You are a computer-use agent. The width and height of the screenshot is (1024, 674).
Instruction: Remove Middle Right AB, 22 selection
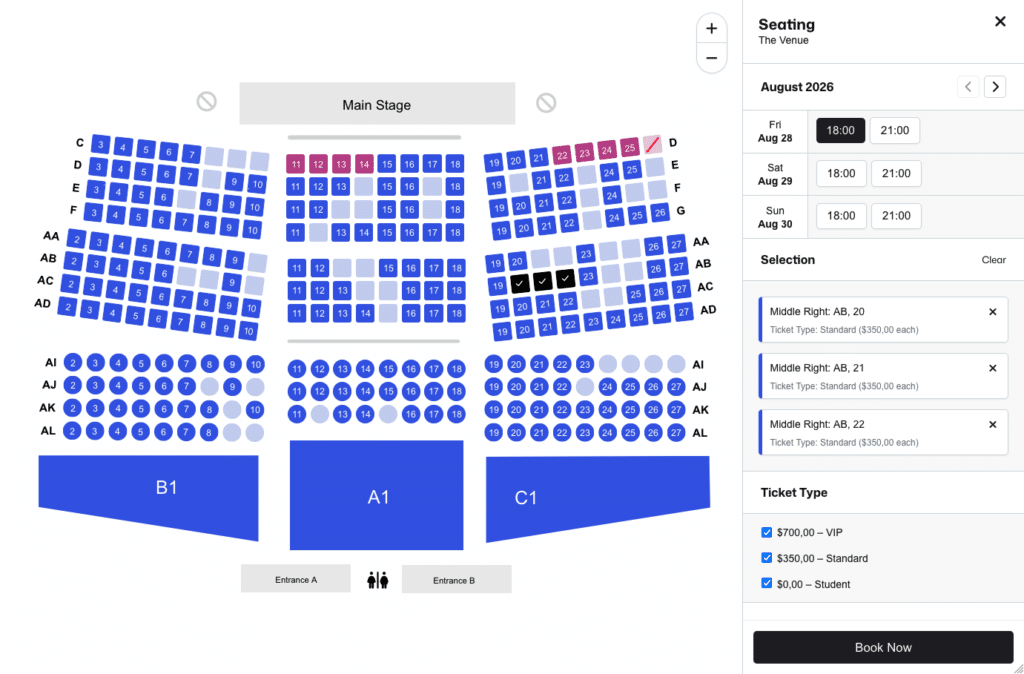993,425
